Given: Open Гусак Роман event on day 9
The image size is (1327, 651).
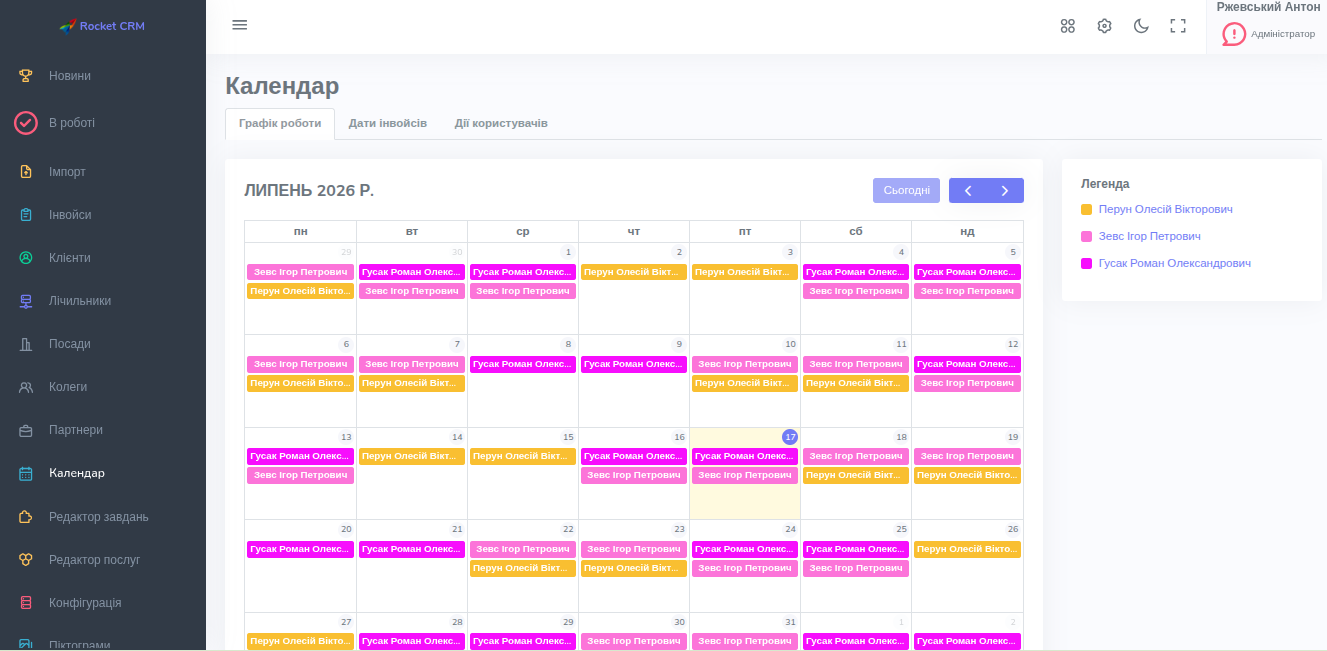Looking at the screenshot, I should click(634, 364).
